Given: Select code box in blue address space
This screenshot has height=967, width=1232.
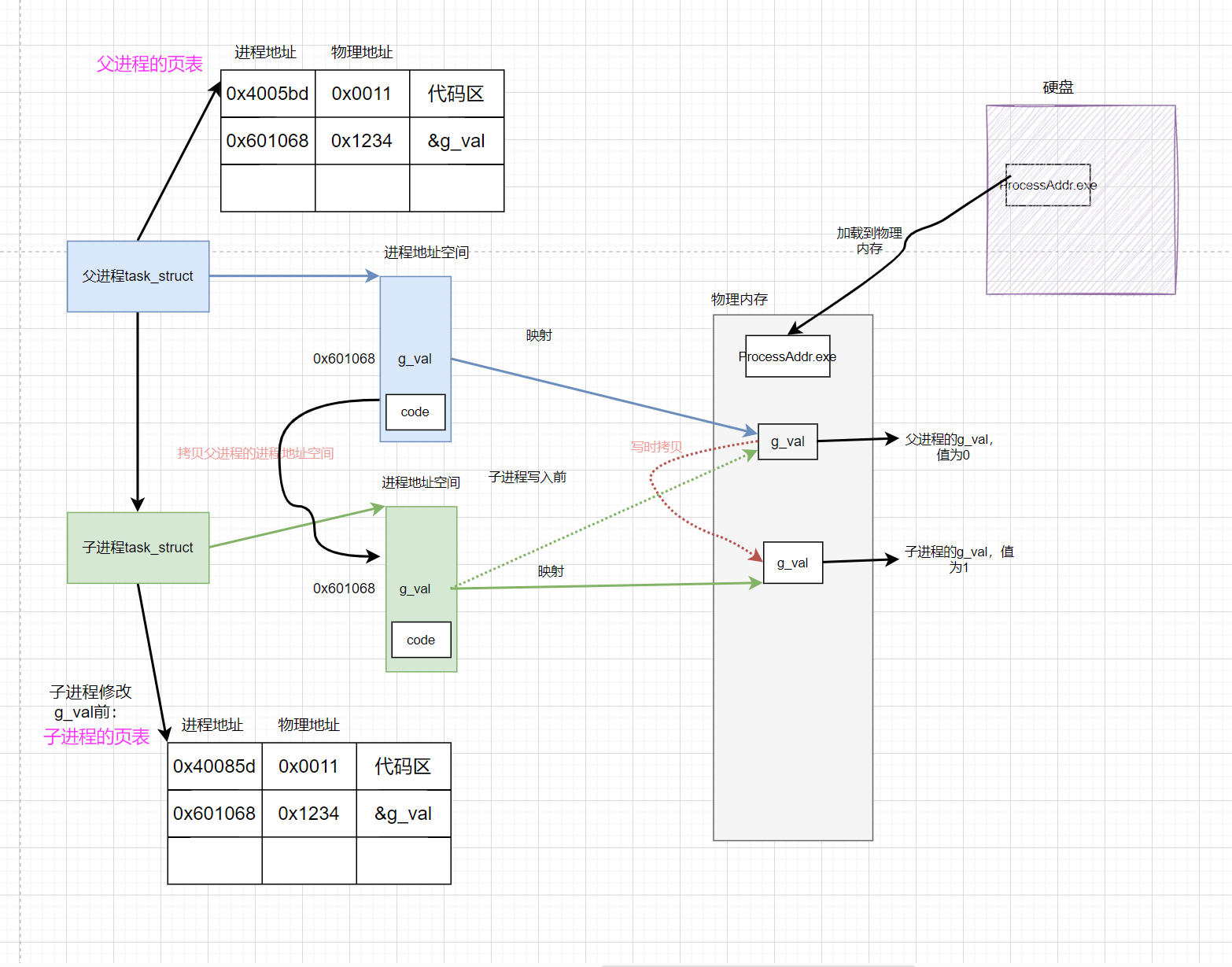Looking at the screenshot, I should coord(415,412).
